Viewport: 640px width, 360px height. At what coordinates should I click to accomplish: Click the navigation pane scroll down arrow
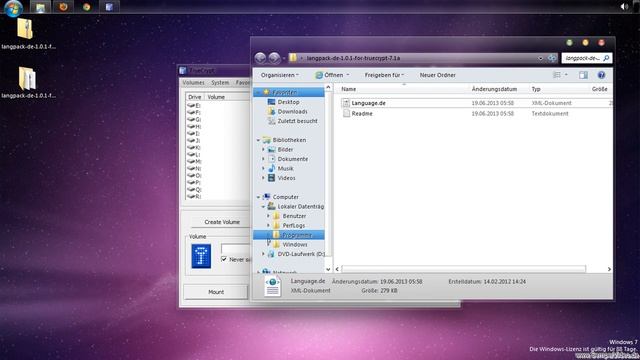point(328,269)
